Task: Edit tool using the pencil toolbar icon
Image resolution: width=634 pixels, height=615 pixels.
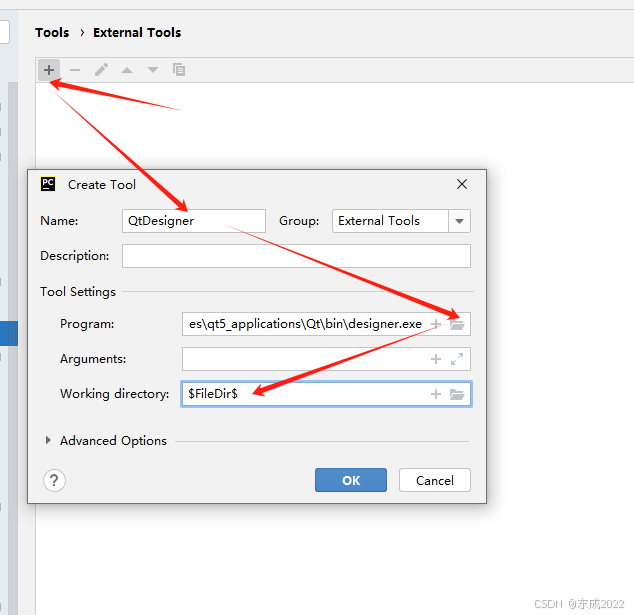Action: [x=101, y=70]
